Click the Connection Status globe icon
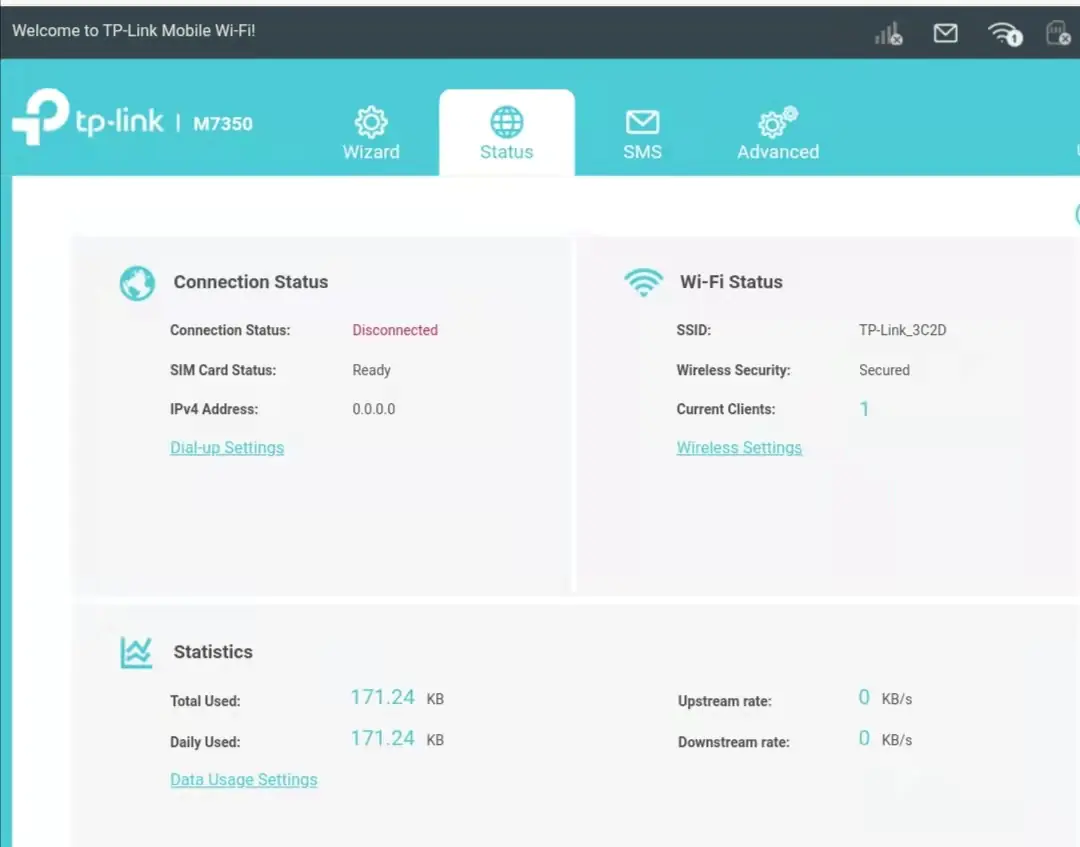 [x=137, y=283]
